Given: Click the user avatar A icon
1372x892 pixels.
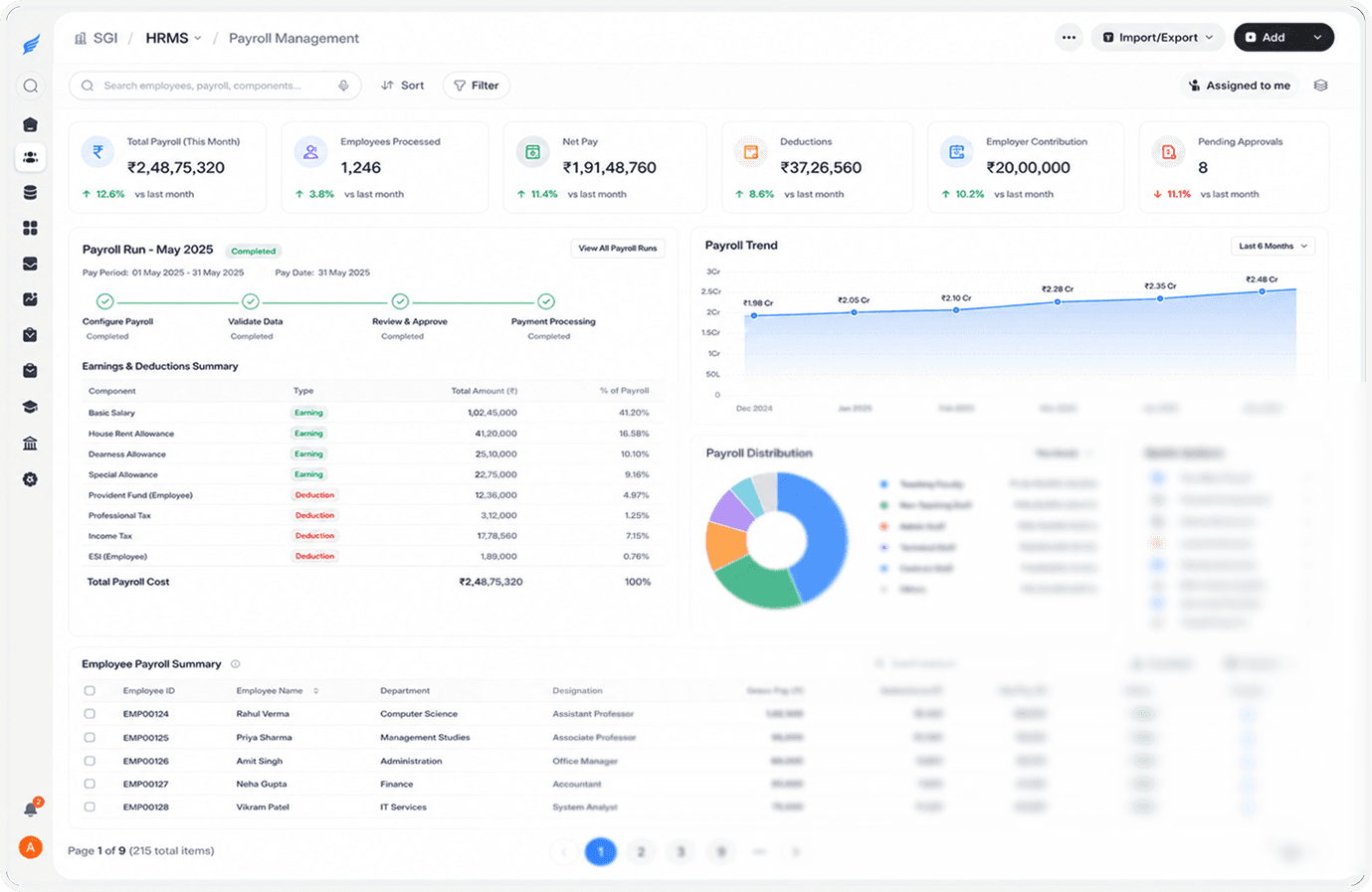Looking at the screenshot, I should tap(31, 847).
